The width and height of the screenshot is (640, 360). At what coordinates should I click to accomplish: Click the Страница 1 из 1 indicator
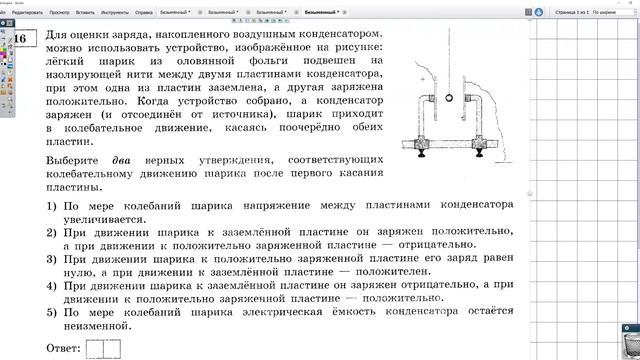[x=572, y=12]
